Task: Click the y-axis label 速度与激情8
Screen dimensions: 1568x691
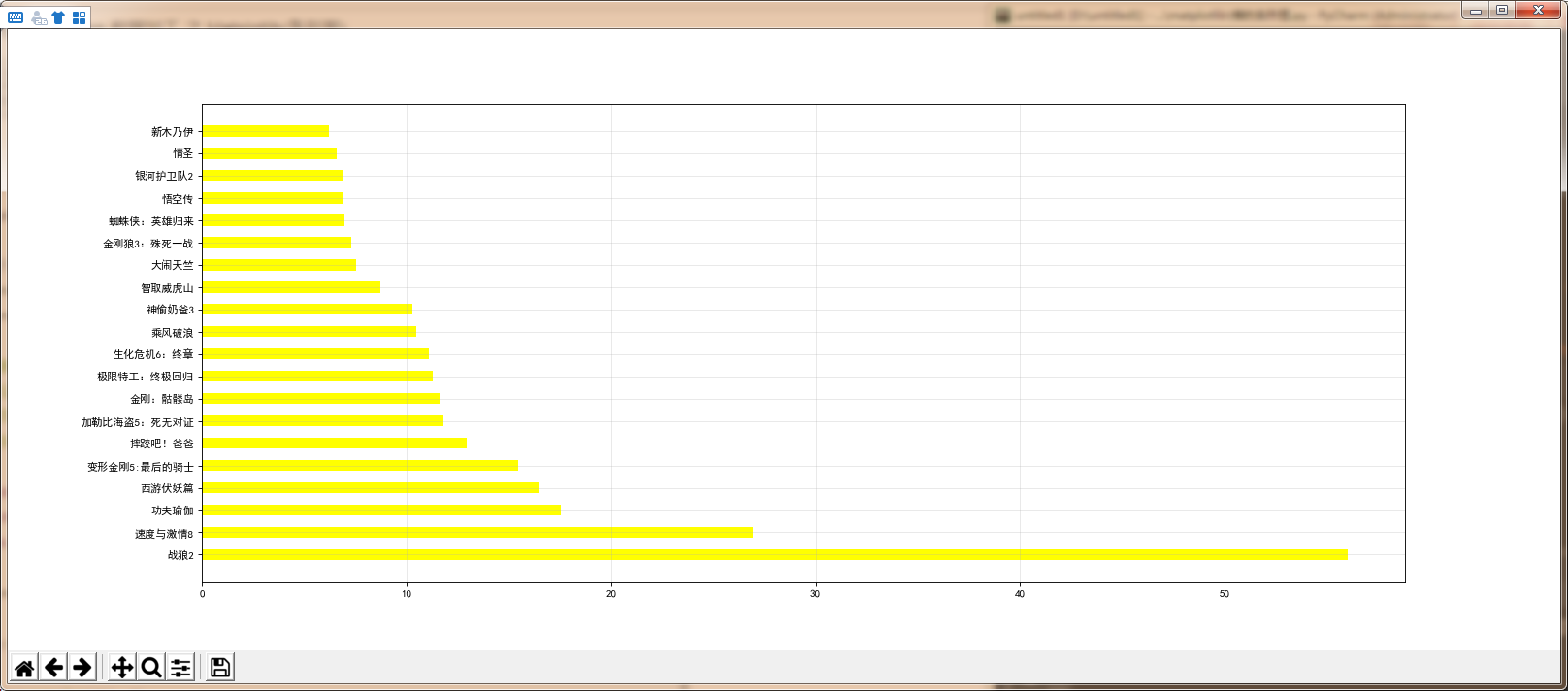Action: [x=164, y=534]
